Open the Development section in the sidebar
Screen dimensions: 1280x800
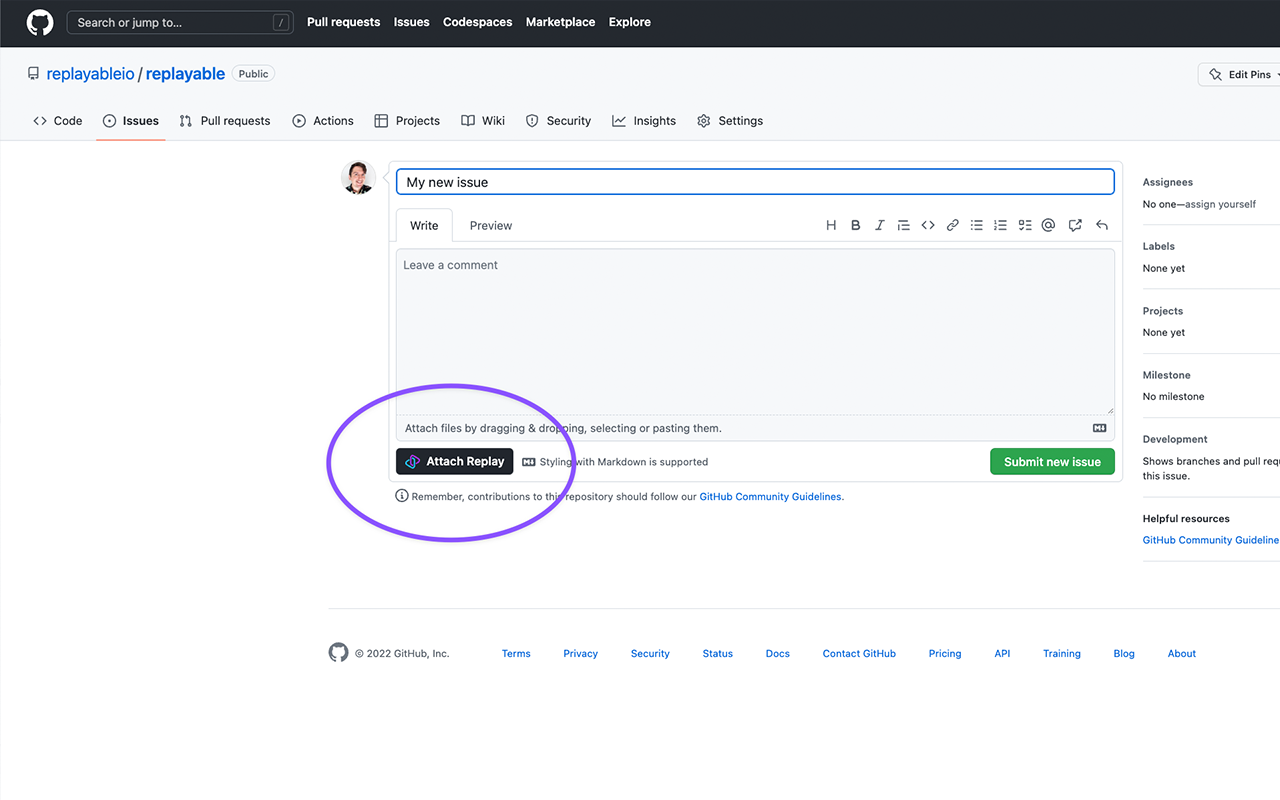coord(1175,439)
